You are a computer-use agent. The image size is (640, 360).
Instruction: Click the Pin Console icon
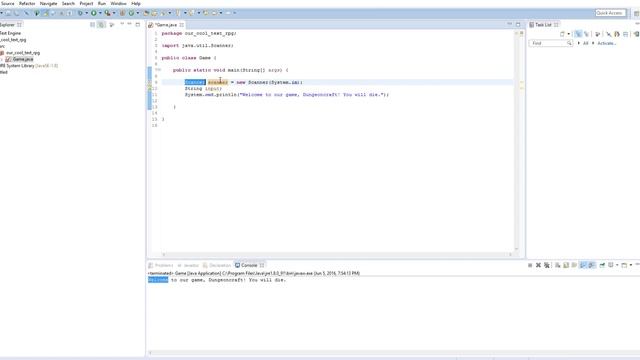point(602,265)
